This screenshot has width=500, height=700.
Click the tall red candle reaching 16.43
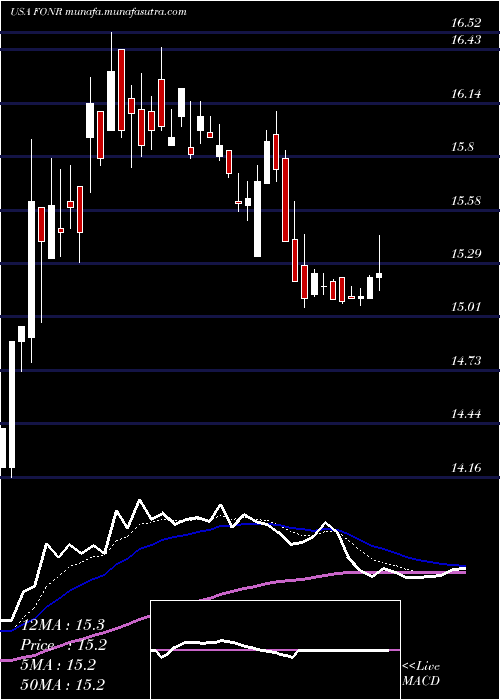point(121,90)
